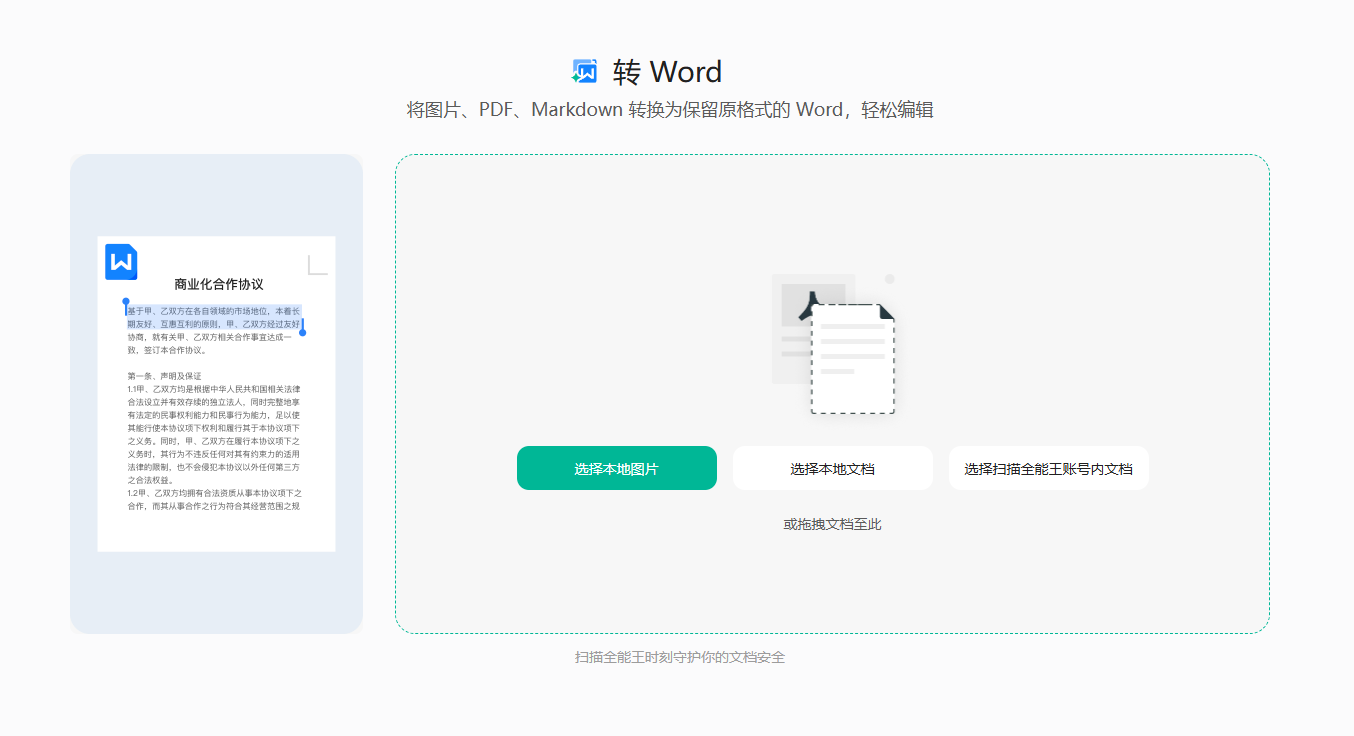Click the document upload illustration icon
This screenshot has width=1354, height=736.
click(x=833, y=343)
